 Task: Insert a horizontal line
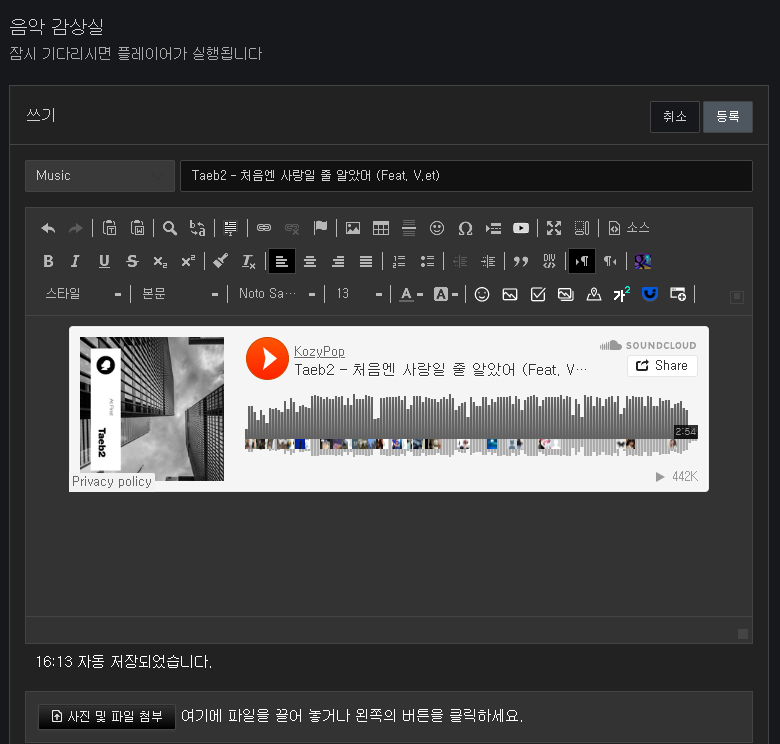click(409, 228)
